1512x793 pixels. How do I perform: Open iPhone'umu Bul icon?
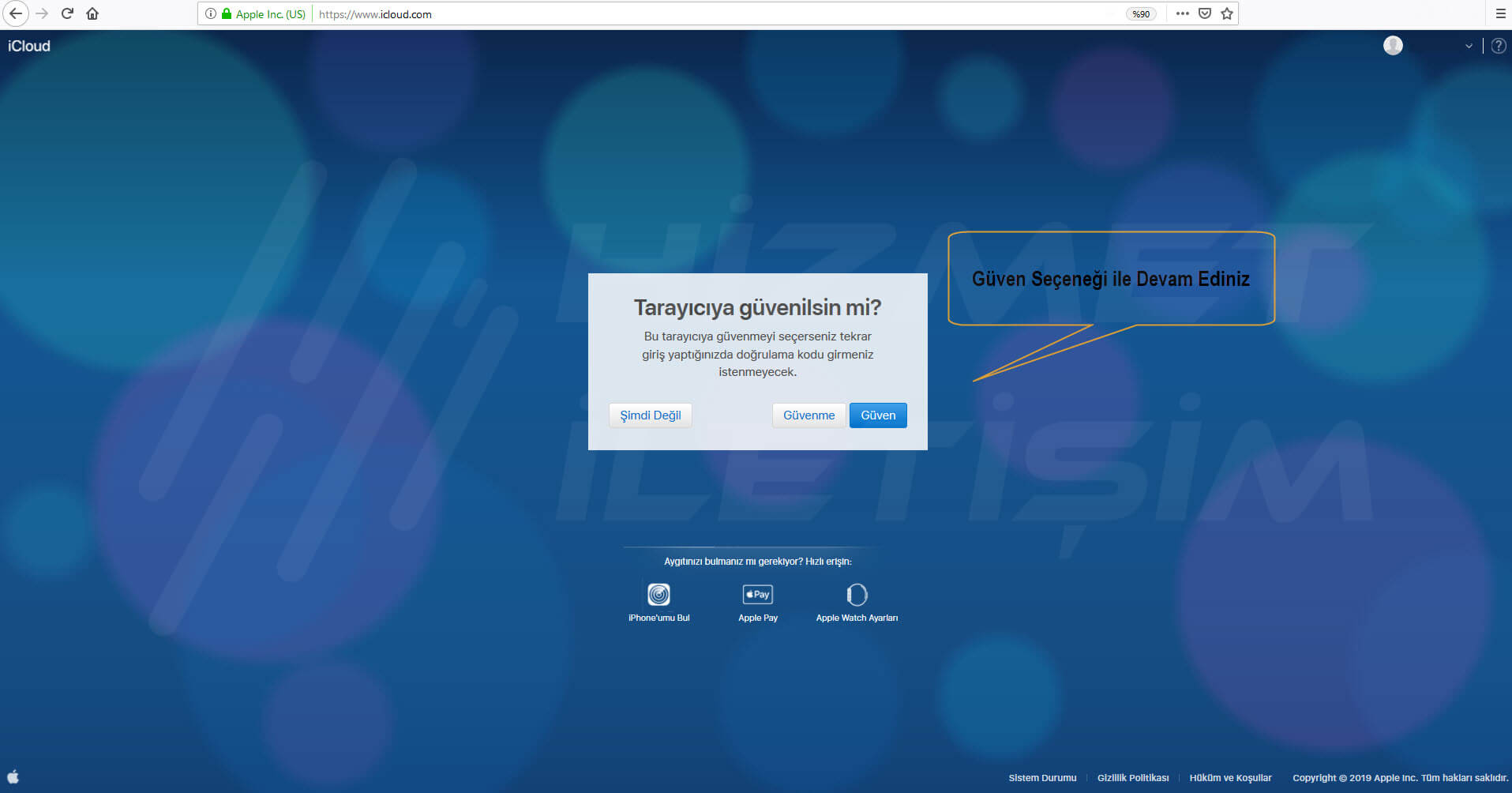(658, 594)
